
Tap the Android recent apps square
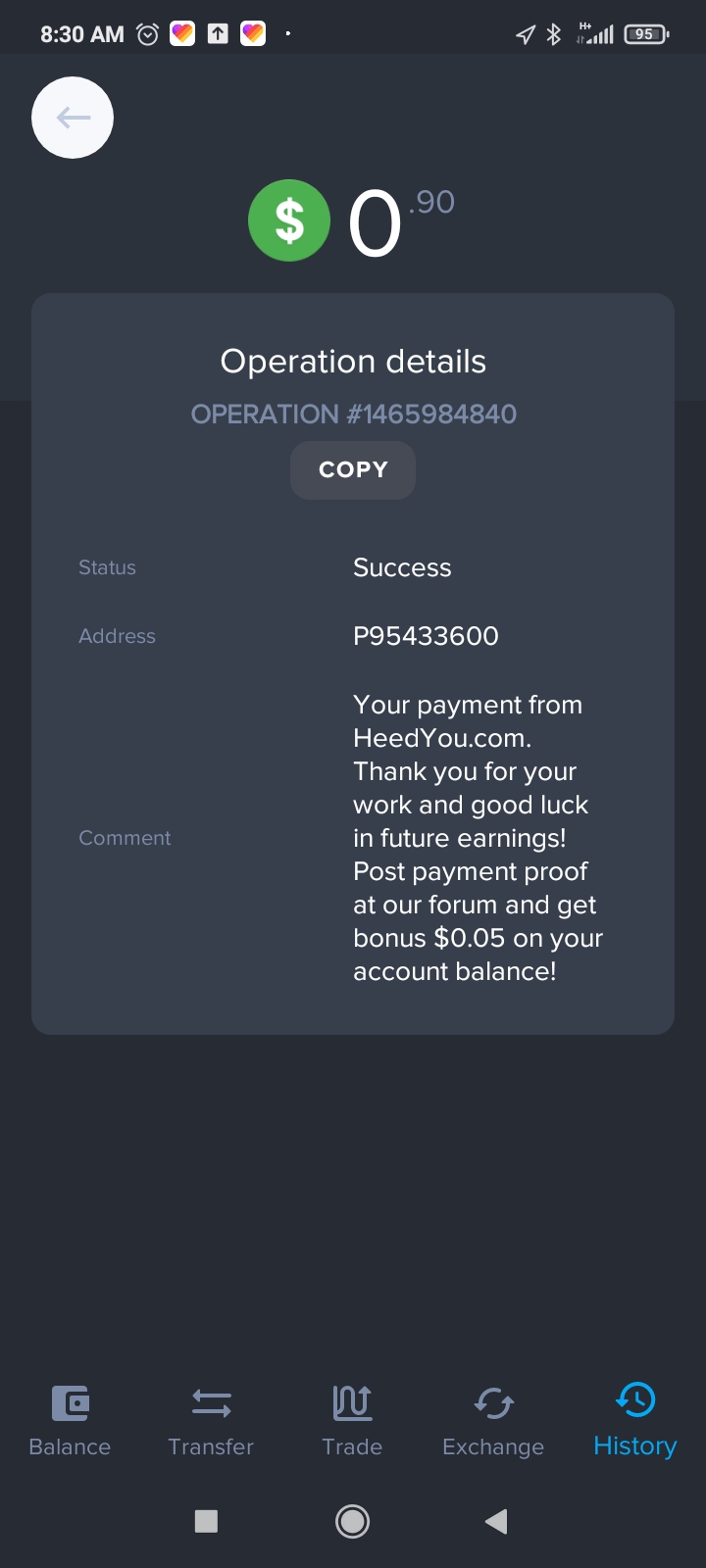(x=206, y=1521)
